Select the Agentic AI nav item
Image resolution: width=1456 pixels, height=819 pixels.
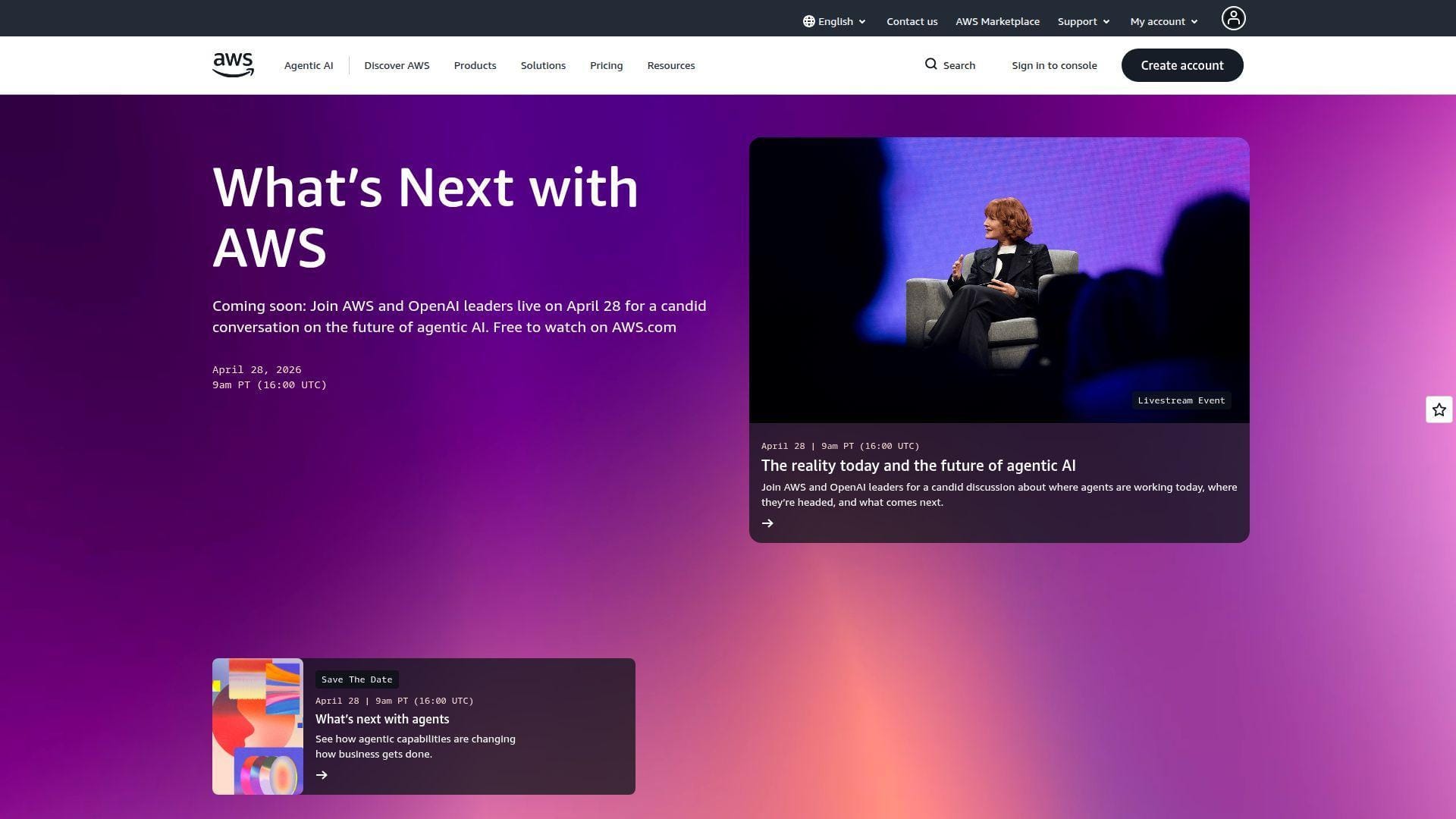point(308,65)
